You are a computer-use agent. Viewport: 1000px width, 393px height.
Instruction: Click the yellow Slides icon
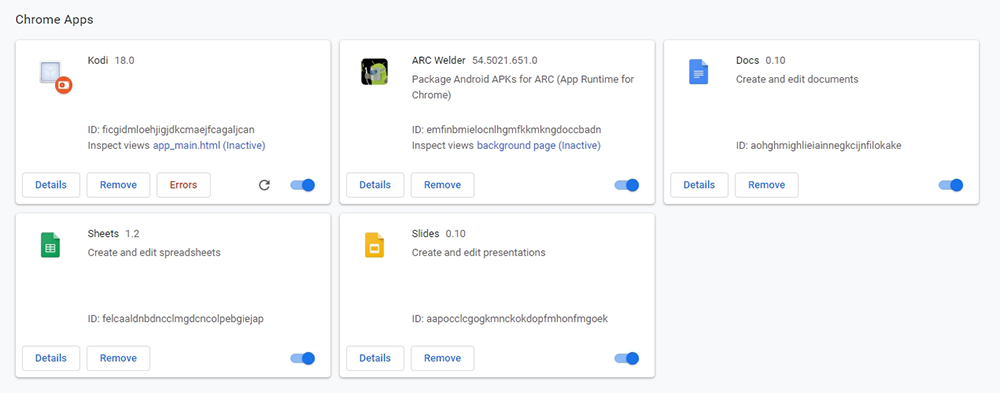pyautogui.click(x=374, y=244)
